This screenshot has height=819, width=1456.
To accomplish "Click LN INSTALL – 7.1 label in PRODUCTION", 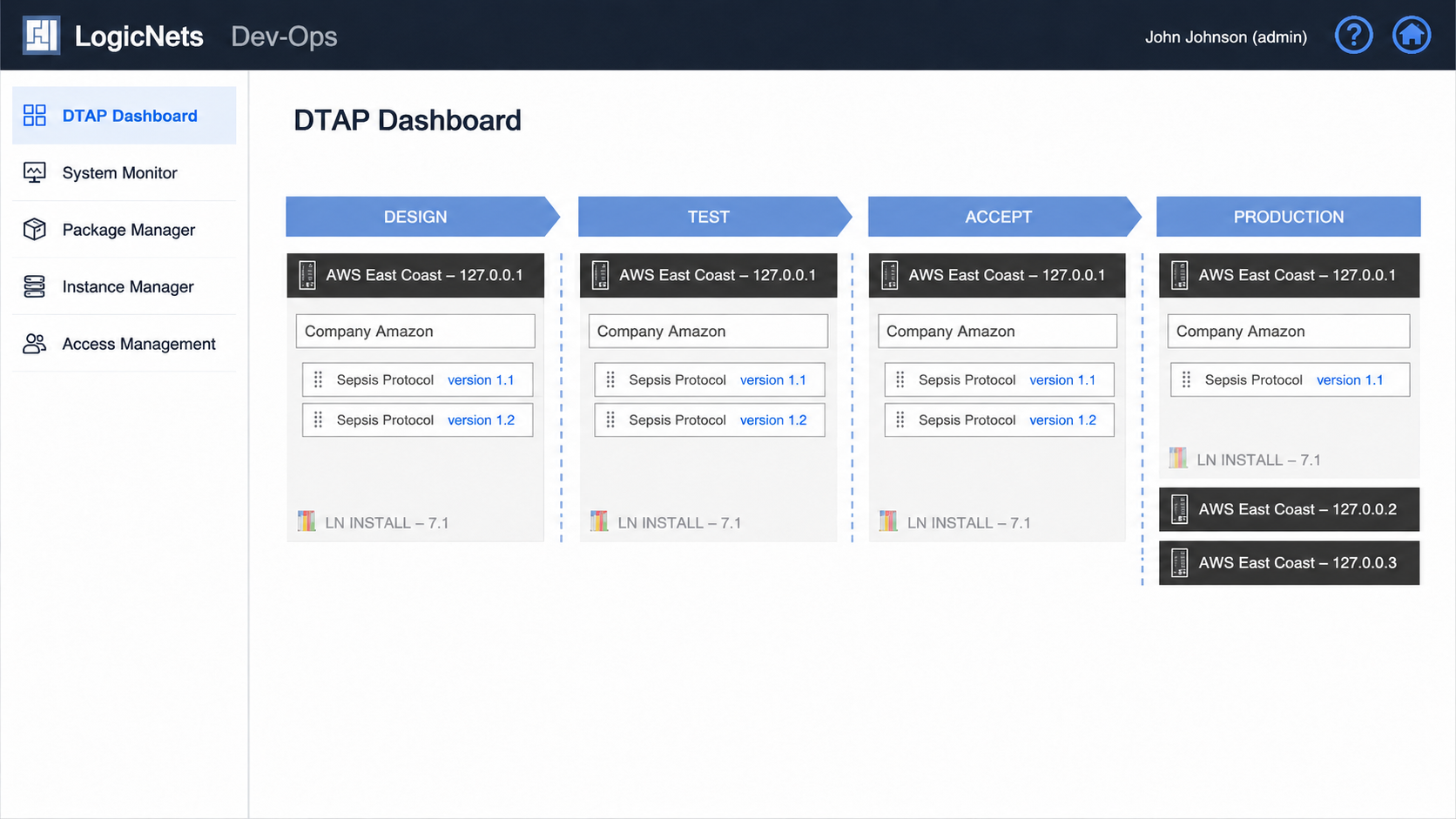I will pyautogui.click(x=1258, y=460).
